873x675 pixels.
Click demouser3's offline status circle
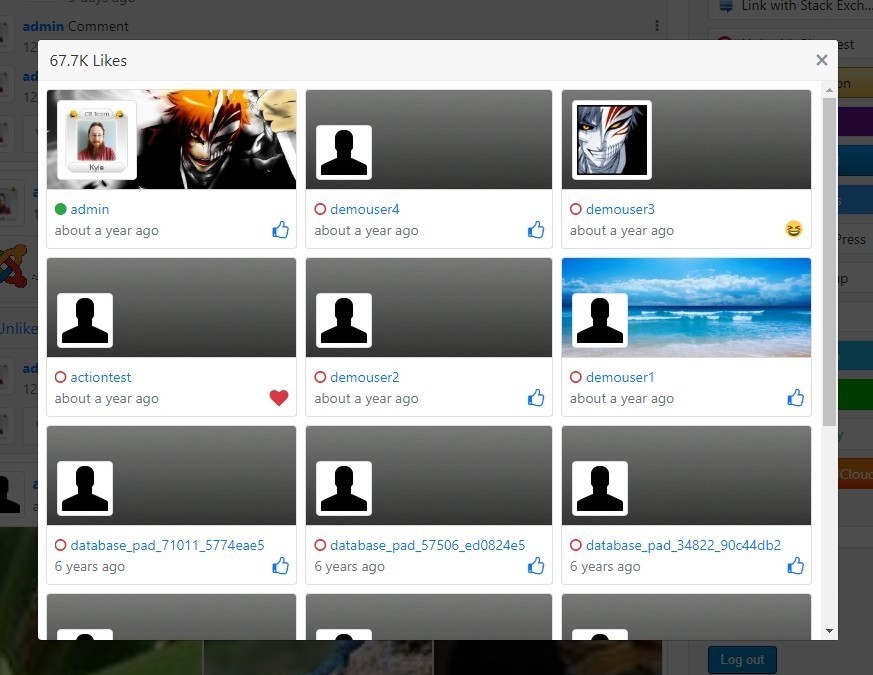pos(576,209)
